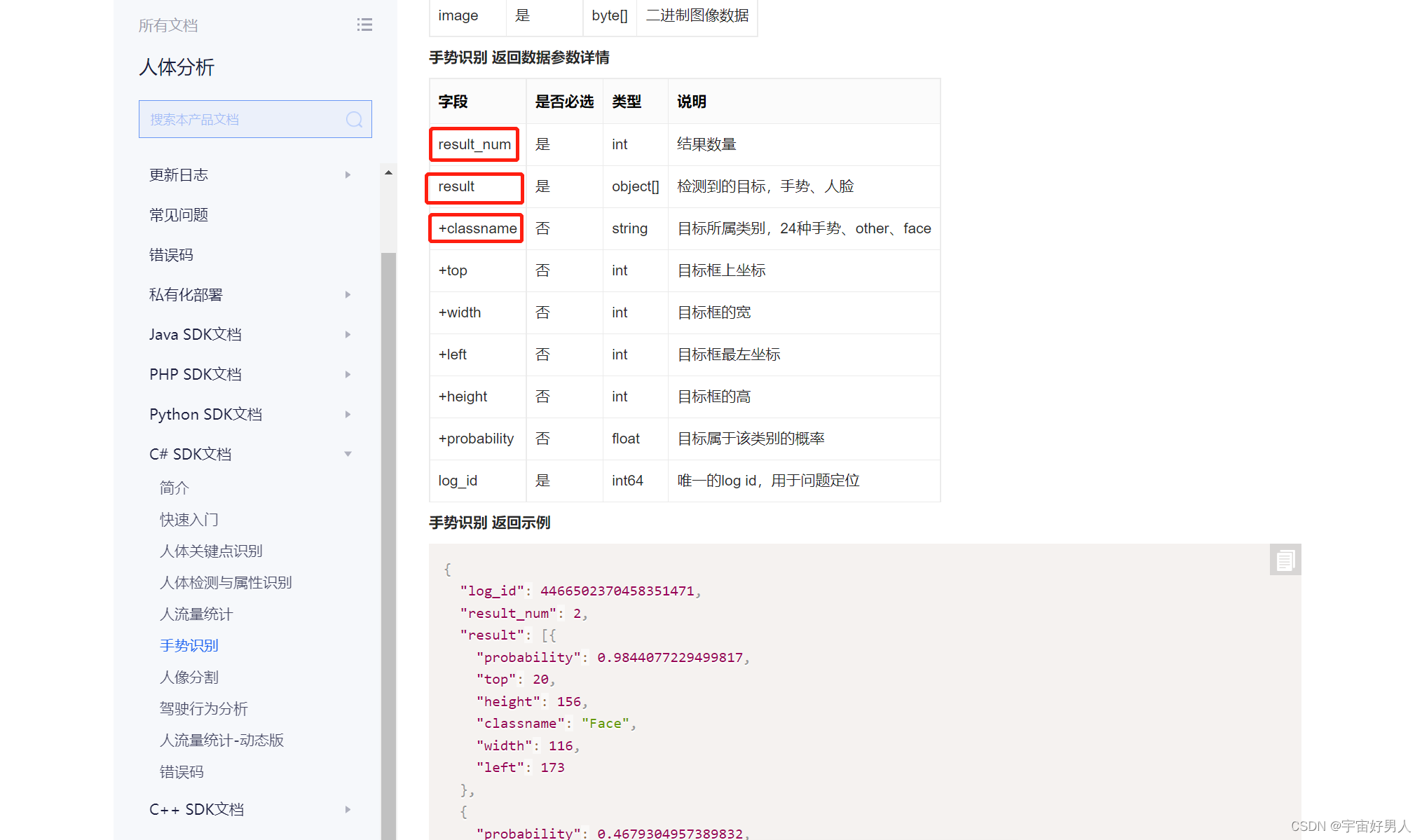
Task: Click the 字段 column header
Action: (x=477, y=102)
